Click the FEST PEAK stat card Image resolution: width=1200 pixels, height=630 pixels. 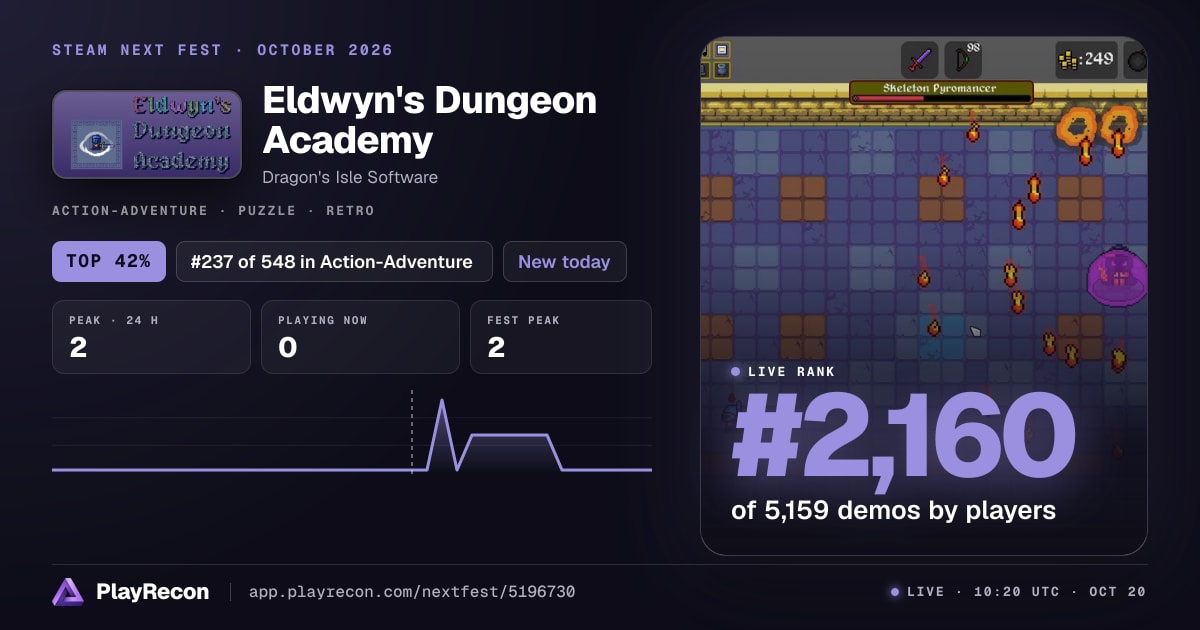pyautogui.click(x=561, y=337)
